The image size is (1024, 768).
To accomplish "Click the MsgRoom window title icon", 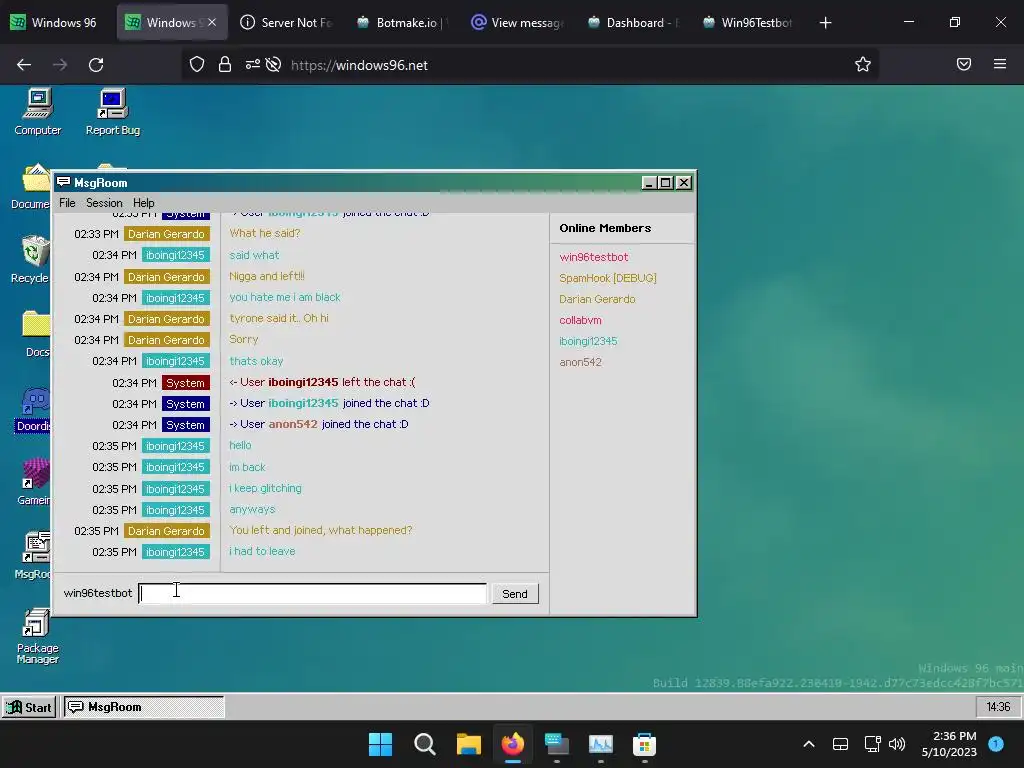I will pyautogui.click(x=63, y=182).
